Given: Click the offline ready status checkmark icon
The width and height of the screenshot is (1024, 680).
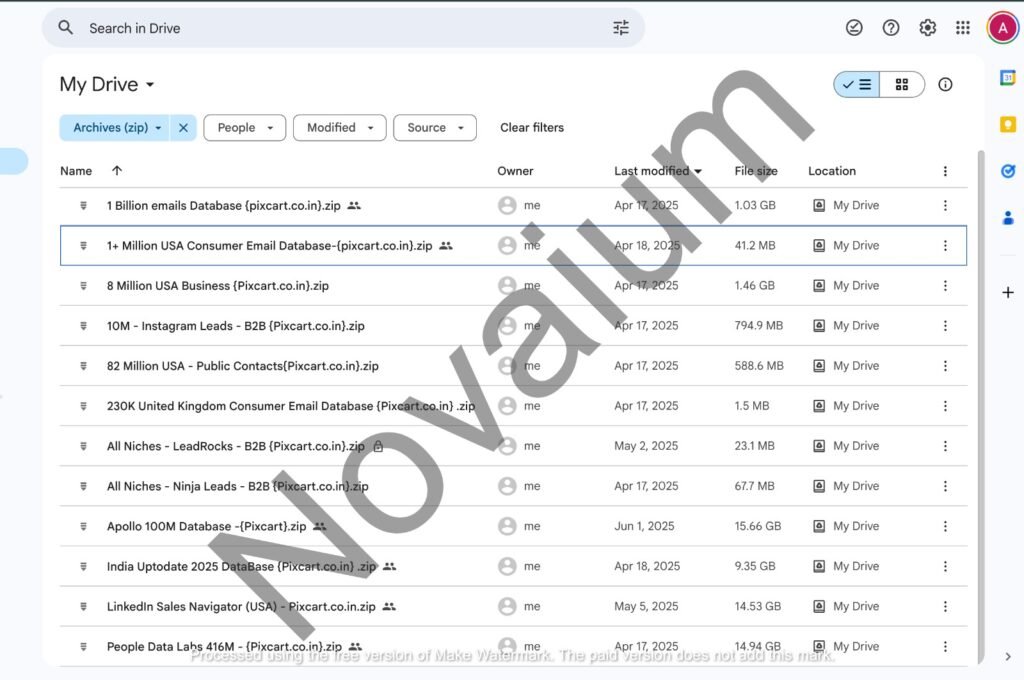Looking at the screenshot, I should 854,28.
